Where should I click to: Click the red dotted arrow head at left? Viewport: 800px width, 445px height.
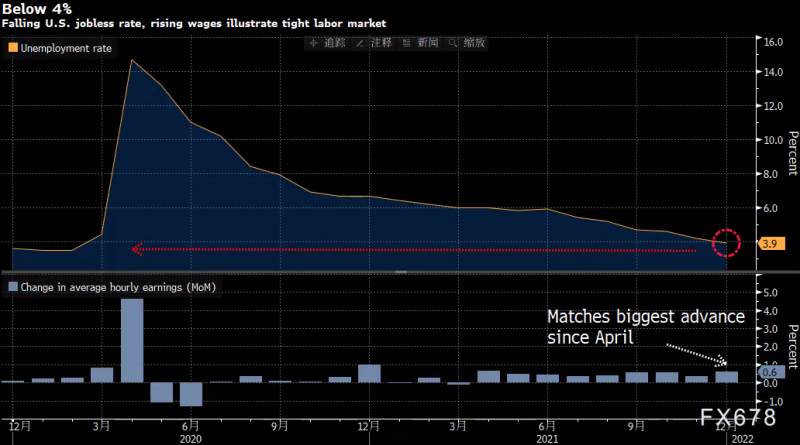pos(135,249)
